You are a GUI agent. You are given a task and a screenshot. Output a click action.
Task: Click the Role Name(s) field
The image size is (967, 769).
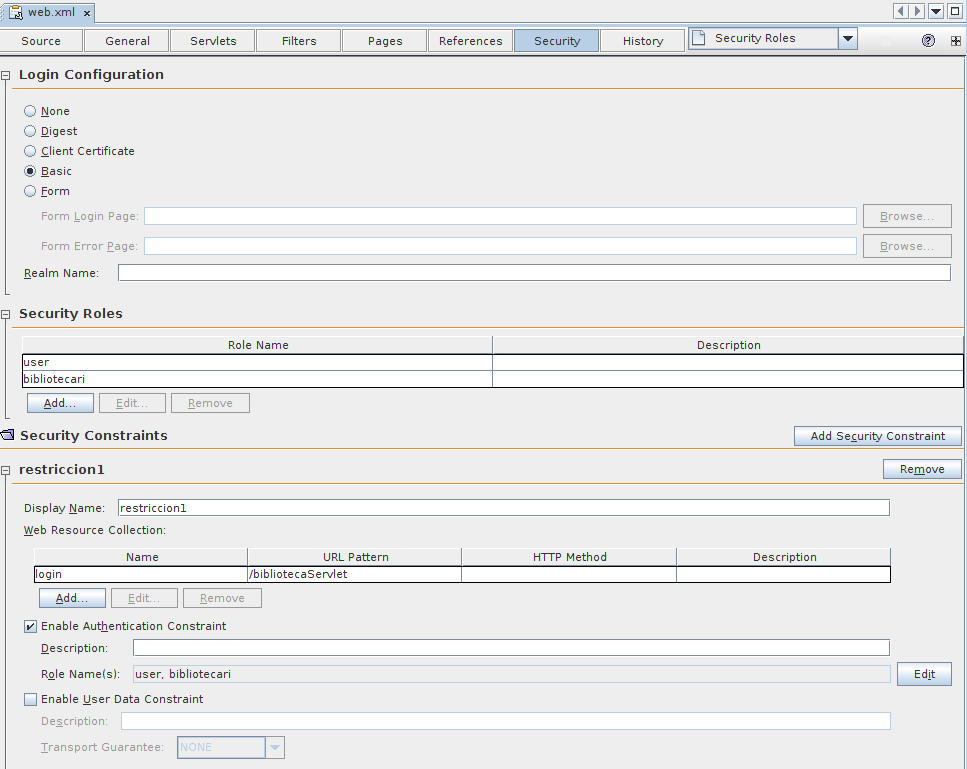pyautogui.click(x=511, y=674)
